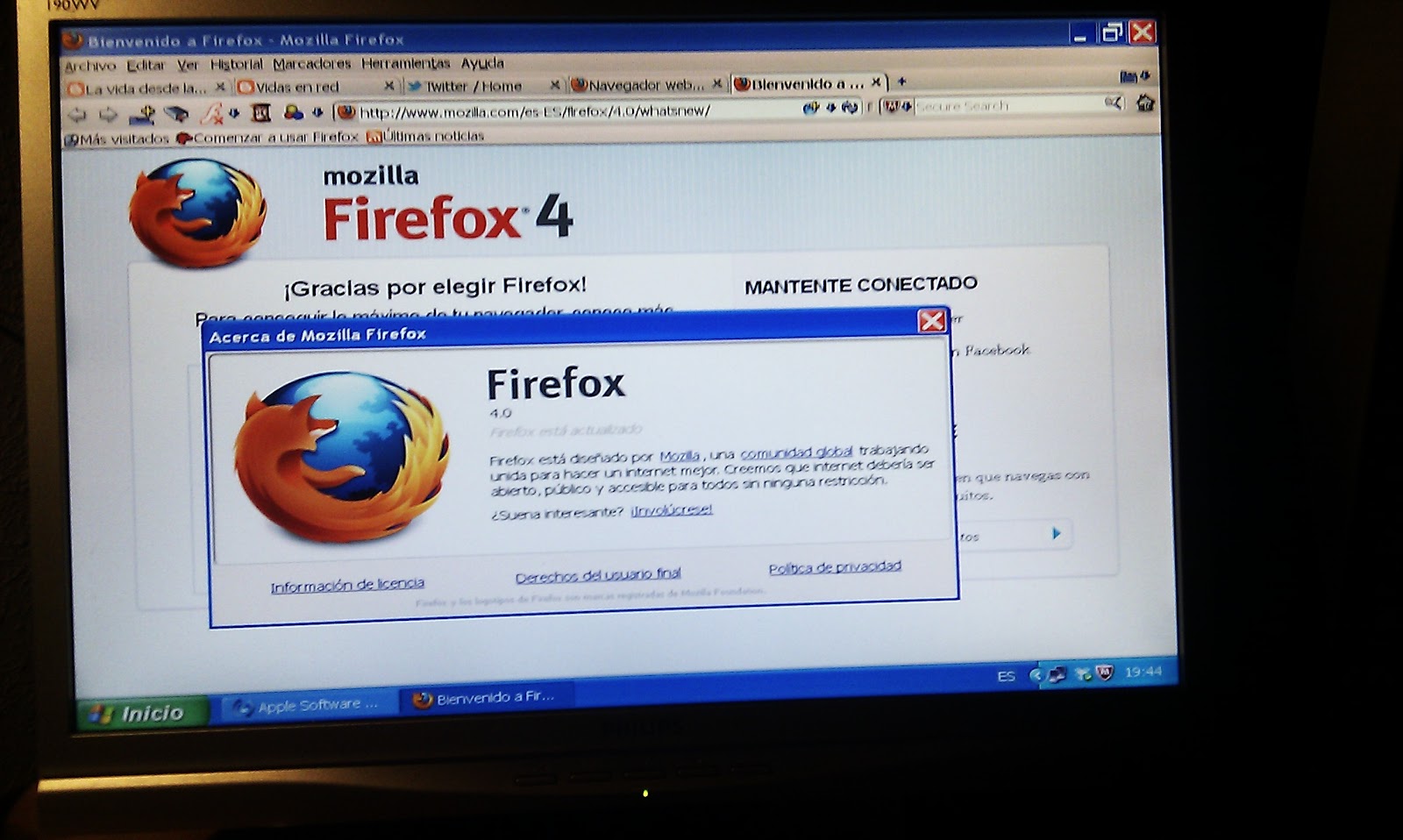The width and height of the screenshot is (1403, 840).
Task: Open 'Comenzar a usar Firefox' bookmark
Action: (x=267, y=138)
